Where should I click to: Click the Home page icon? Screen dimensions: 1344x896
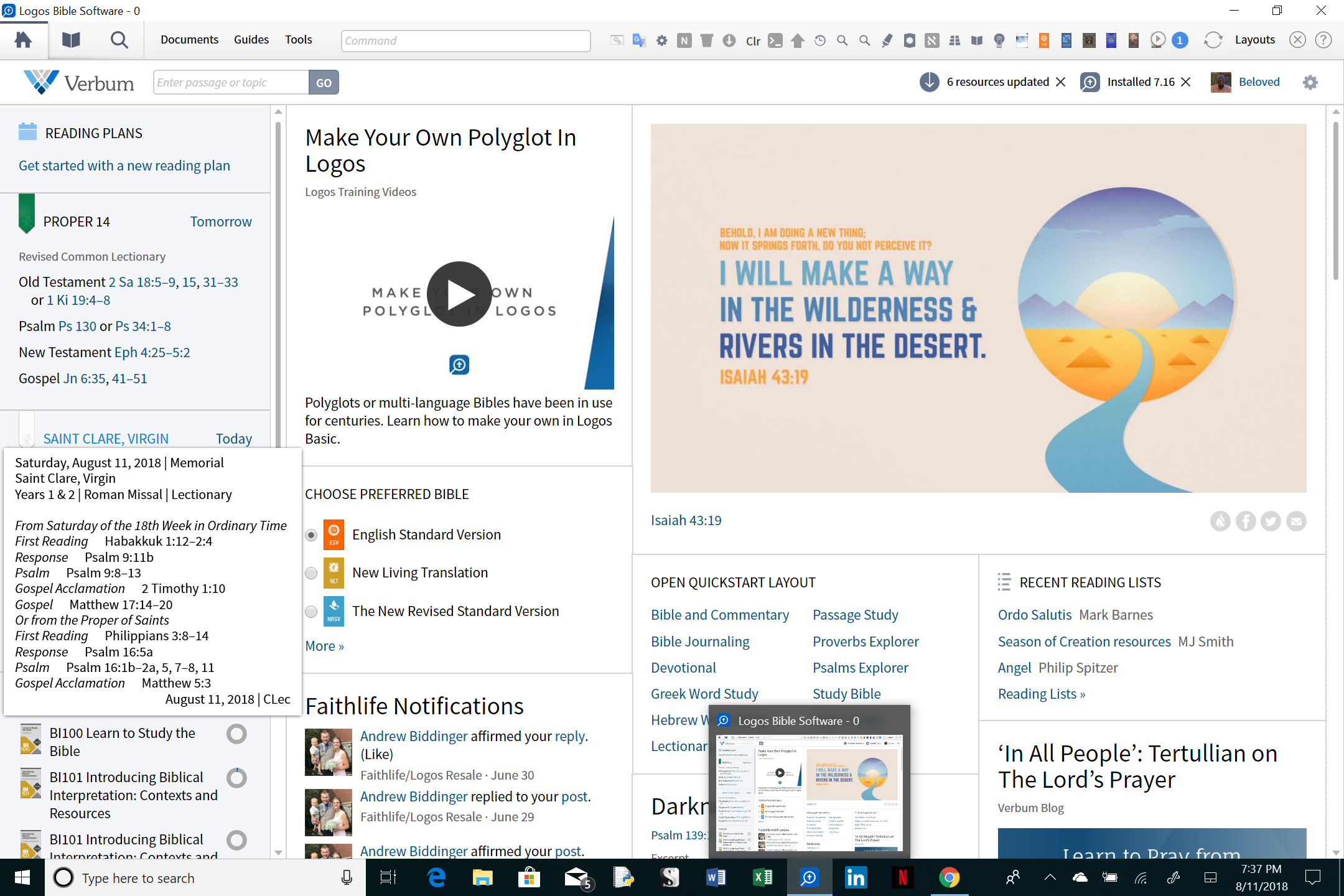pyautogui.click(x=23, y=40)
